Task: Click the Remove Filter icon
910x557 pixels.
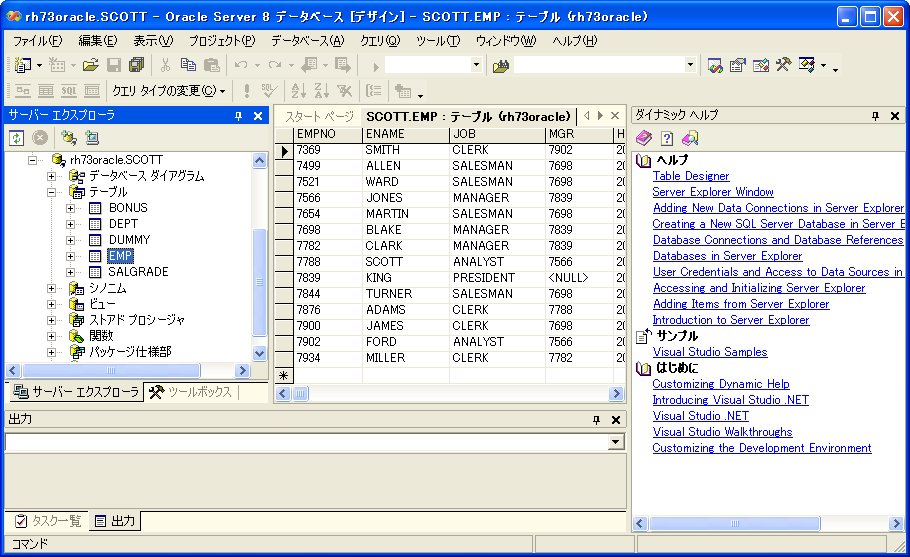Action: tap(344, 91)
